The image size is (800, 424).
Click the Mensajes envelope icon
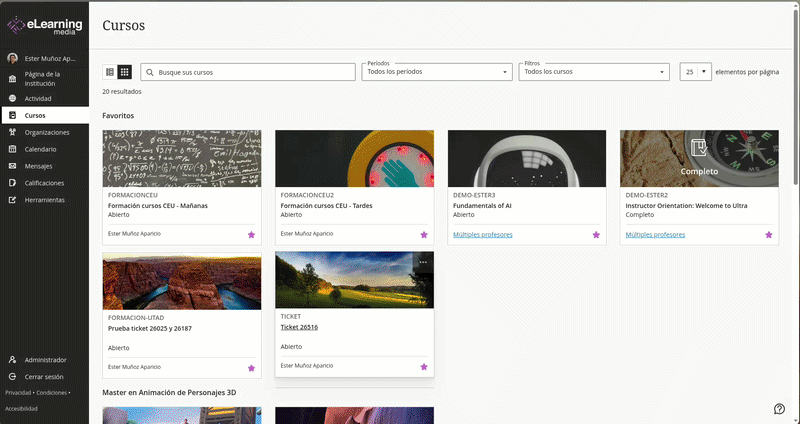(x=13, y=166)
